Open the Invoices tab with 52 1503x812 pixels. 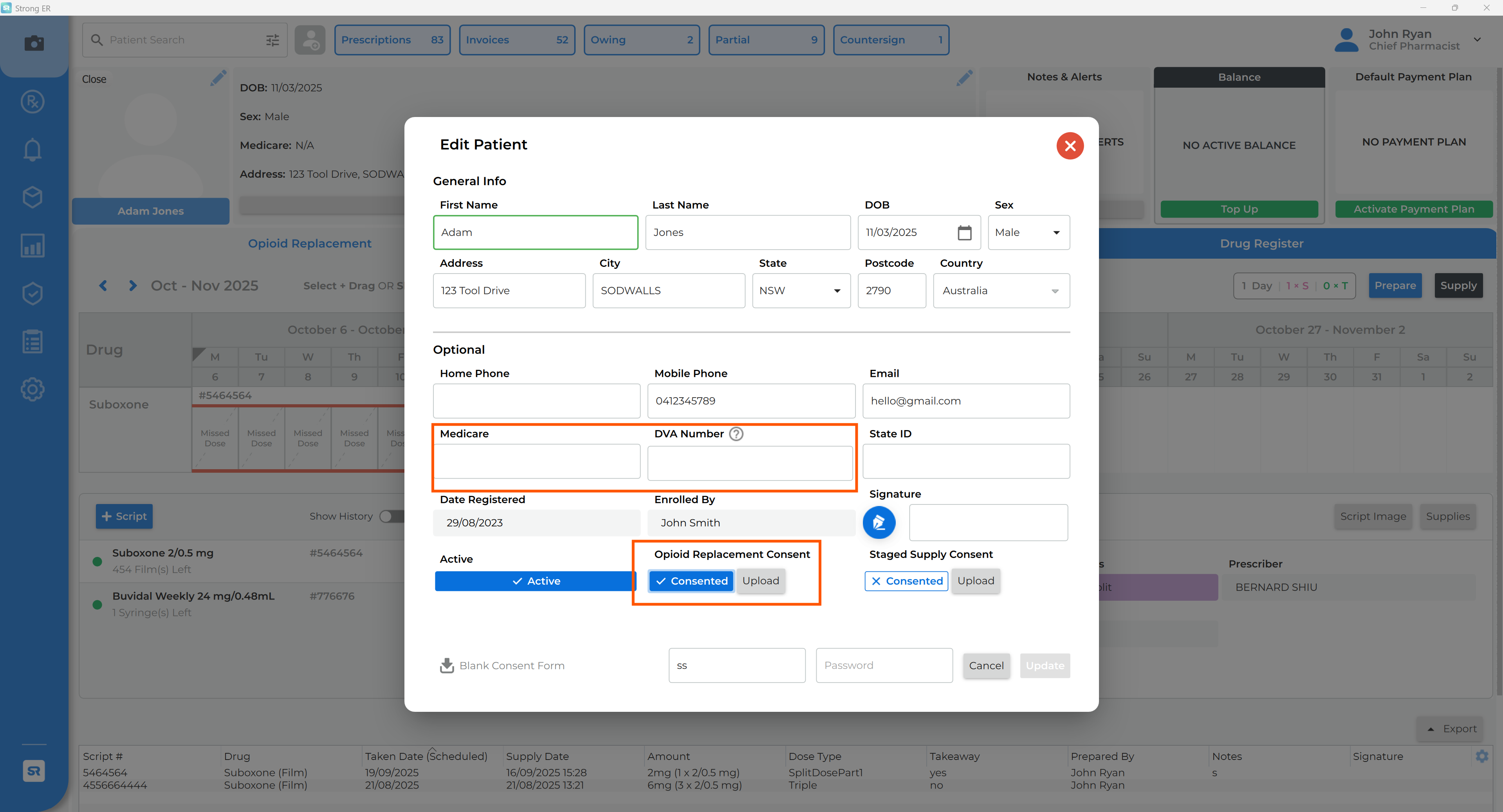tap(517, 40)
